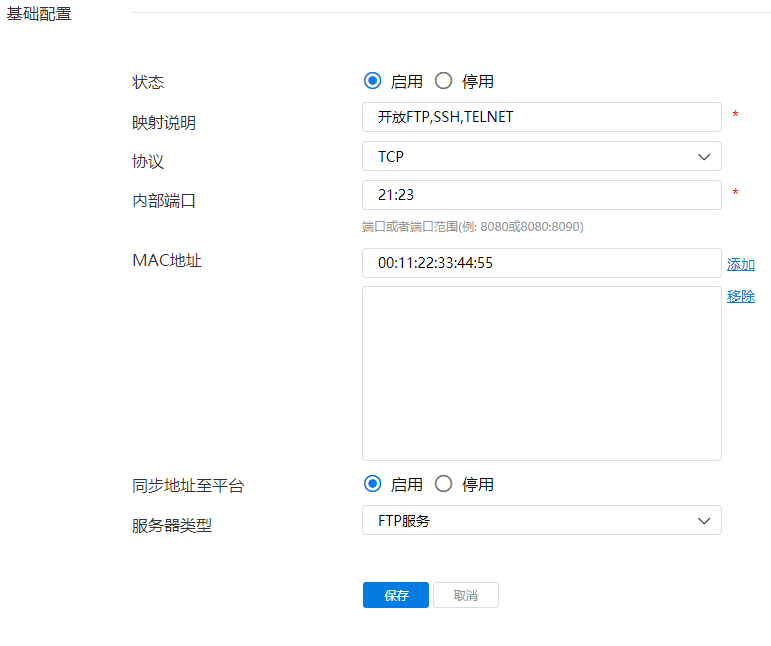The image size is (771, 646).
Task: Expand the 服务器类型 dropdown showing FTP服务
Action: [540, 520]
